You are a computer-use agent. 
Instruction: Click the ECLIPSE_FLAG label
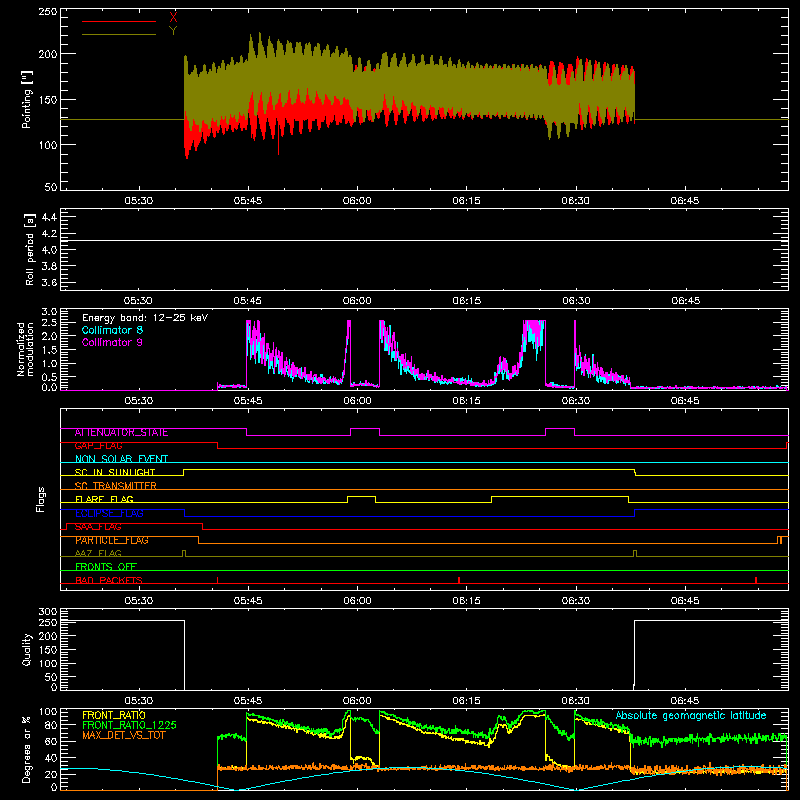point(109,513)
